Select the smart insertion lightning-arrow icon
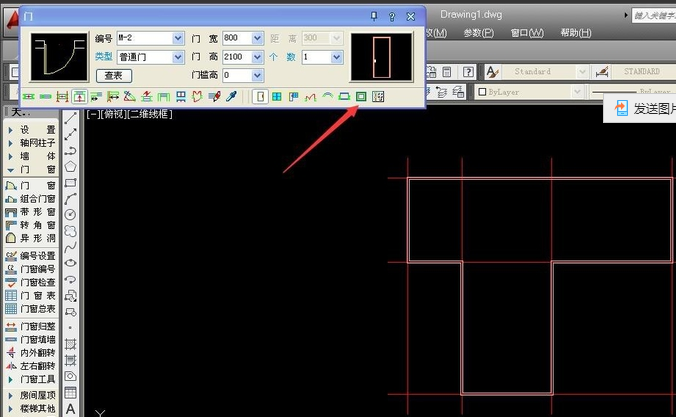 pyautogui.click(x=147, y=97)
